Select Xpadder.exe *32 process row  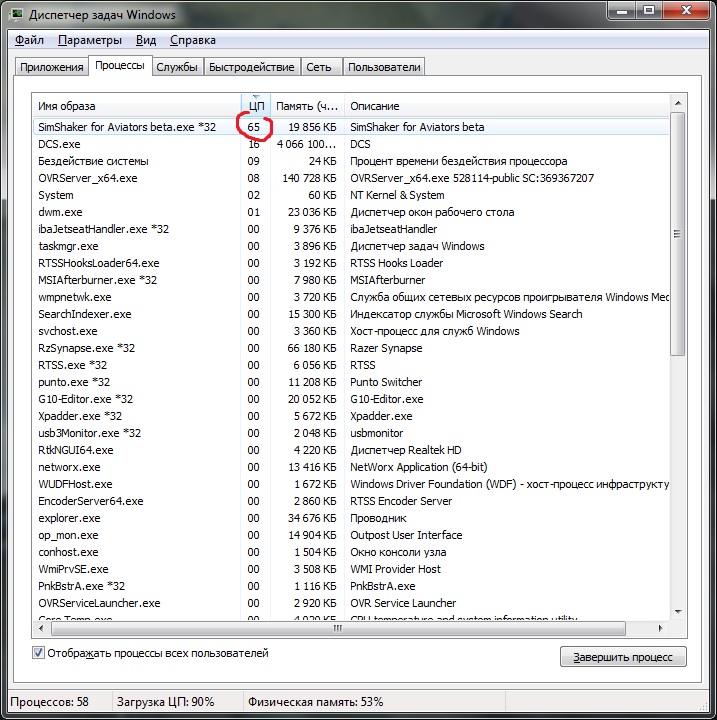tap(351, 416)
